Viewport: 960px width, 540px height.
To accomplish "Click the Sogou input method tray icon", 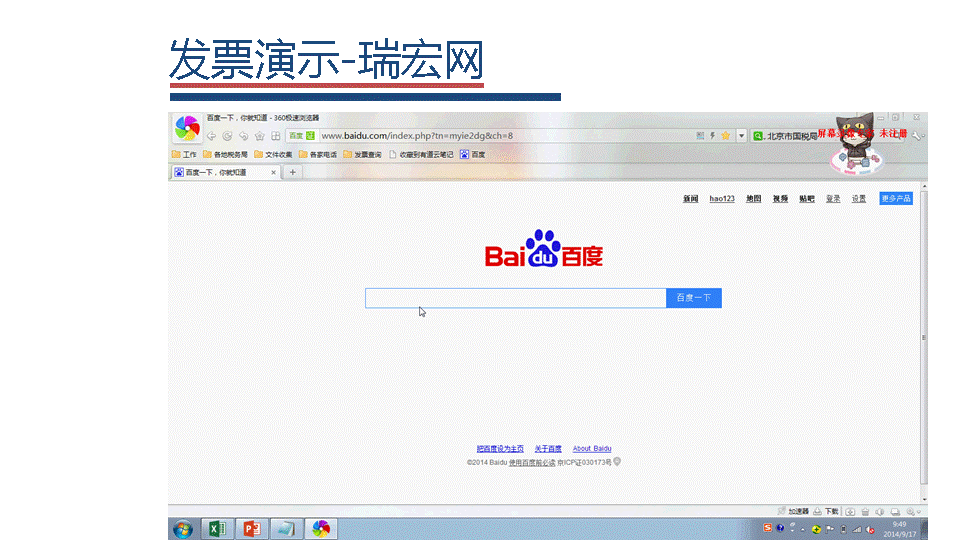I will (767, 528).
